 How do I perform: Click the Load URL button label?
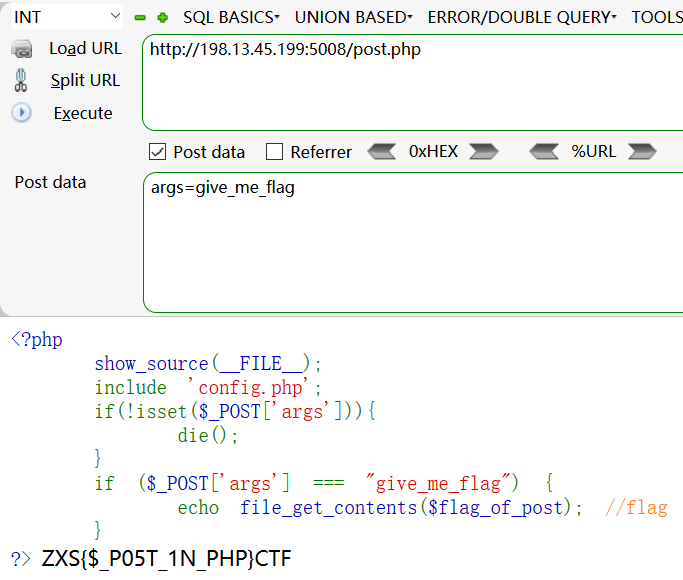[x=85, y=48]
